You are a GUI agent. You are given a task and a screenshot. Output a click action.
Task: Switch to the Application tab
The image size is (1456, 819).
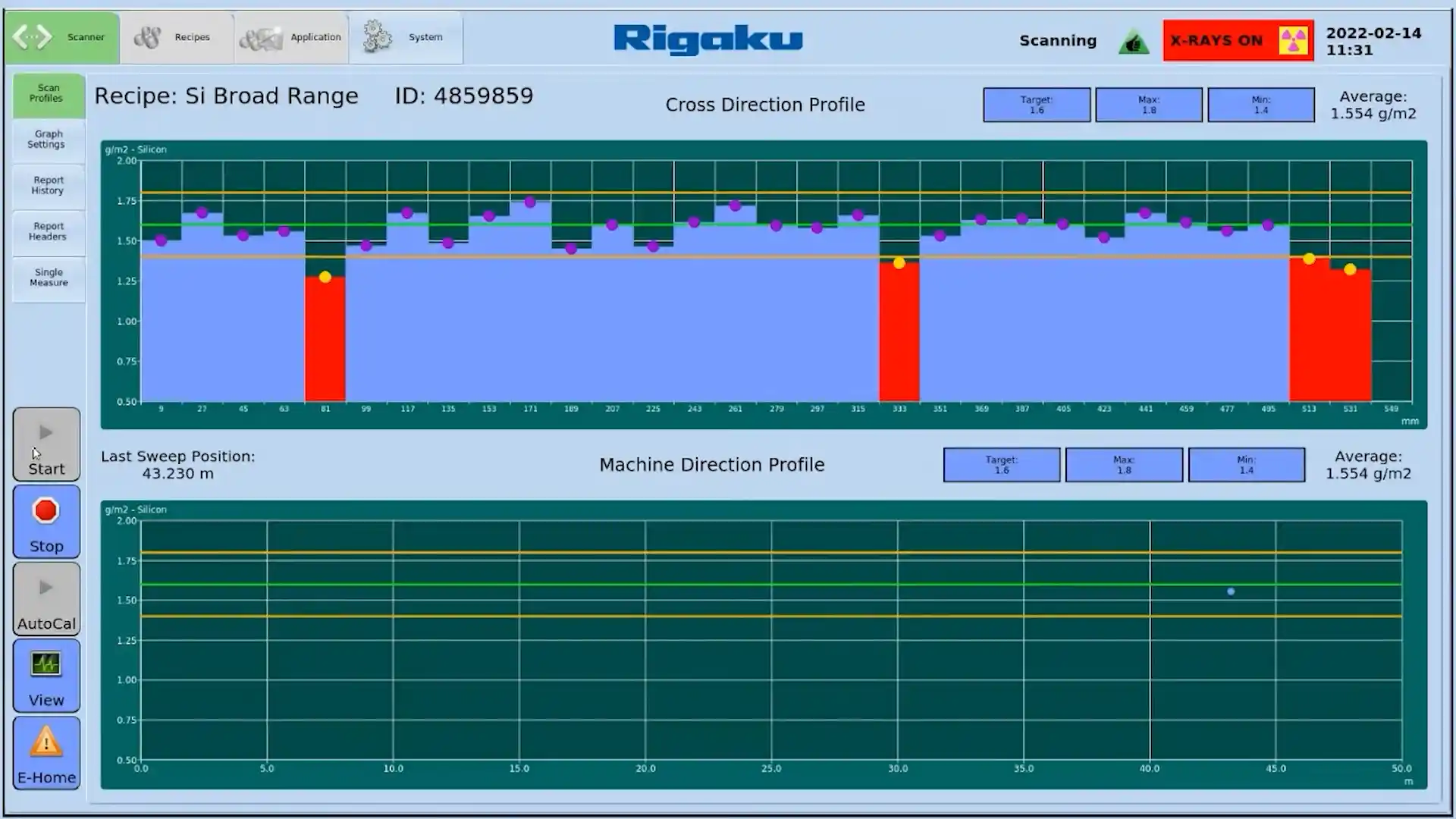(291, 37)
